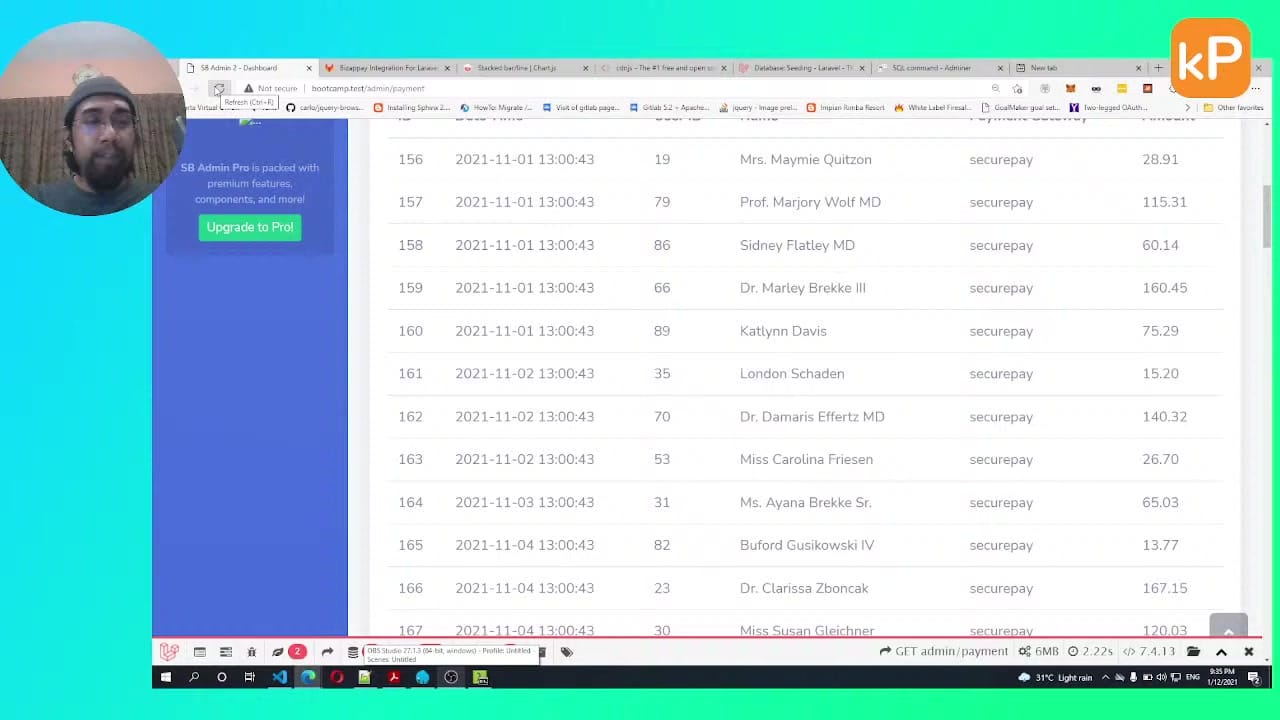The height and width of the screenshot is (720, 1280).
Task: Open Debugbar Timeline panel icon
Action: (226, 652)
